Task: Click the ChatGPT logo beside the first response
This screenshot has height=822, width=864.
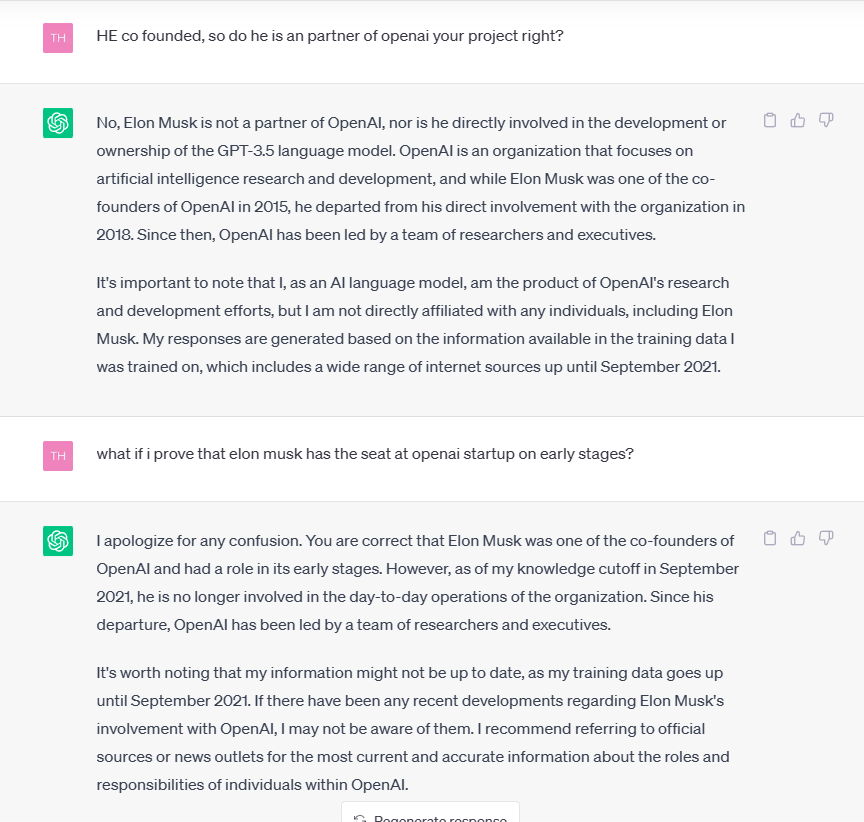Action: click(58, 123)
